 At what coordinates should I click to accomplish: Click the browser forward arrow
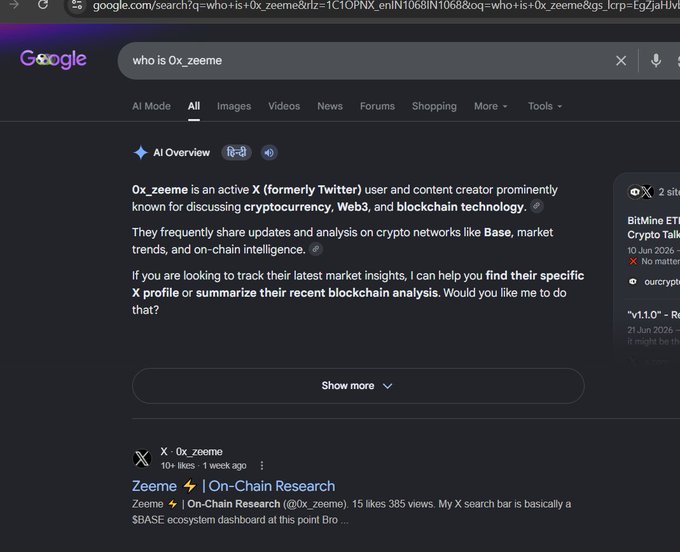[14, 5]
